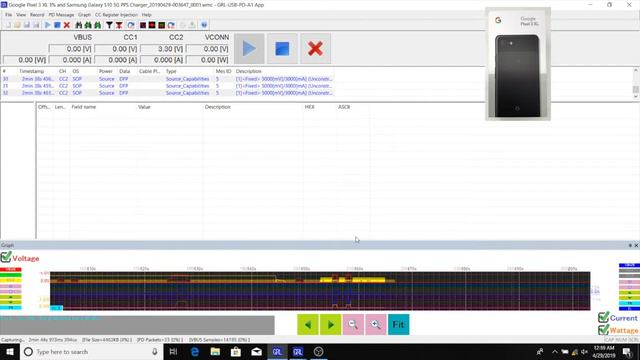Click the VCONN voltage readout field
640x360 pixels.
[207, 49]
